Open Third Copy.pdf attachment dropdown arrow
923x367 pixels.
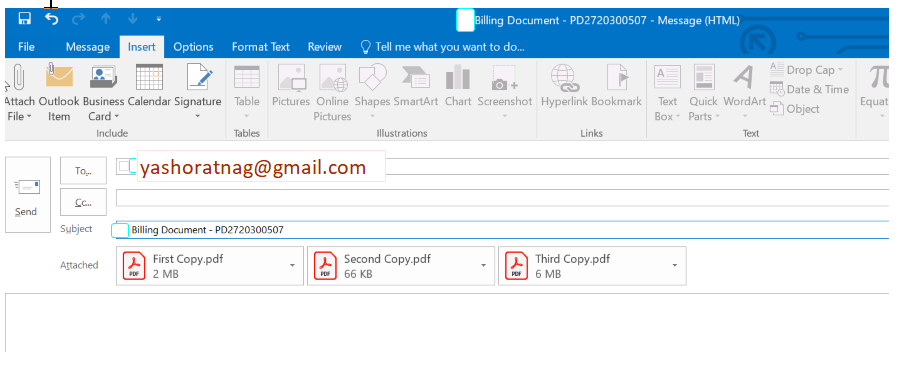(x=675, y=266)
